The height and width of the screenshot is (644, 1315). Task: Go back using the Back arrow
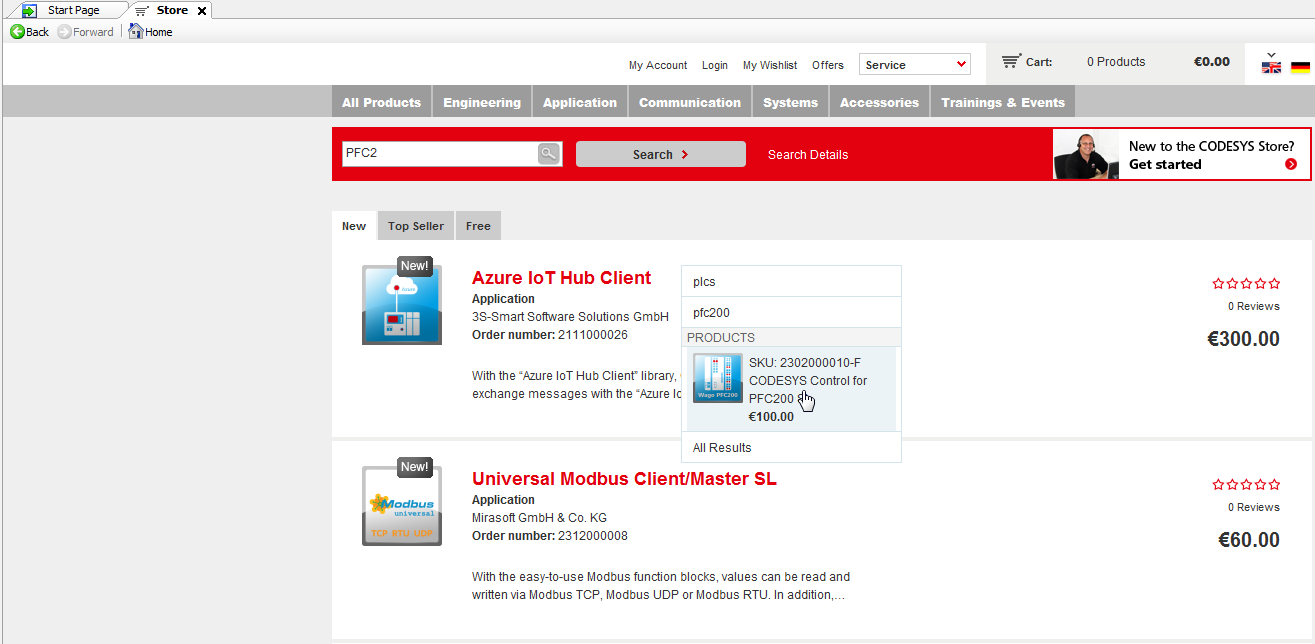click(17, 32)
